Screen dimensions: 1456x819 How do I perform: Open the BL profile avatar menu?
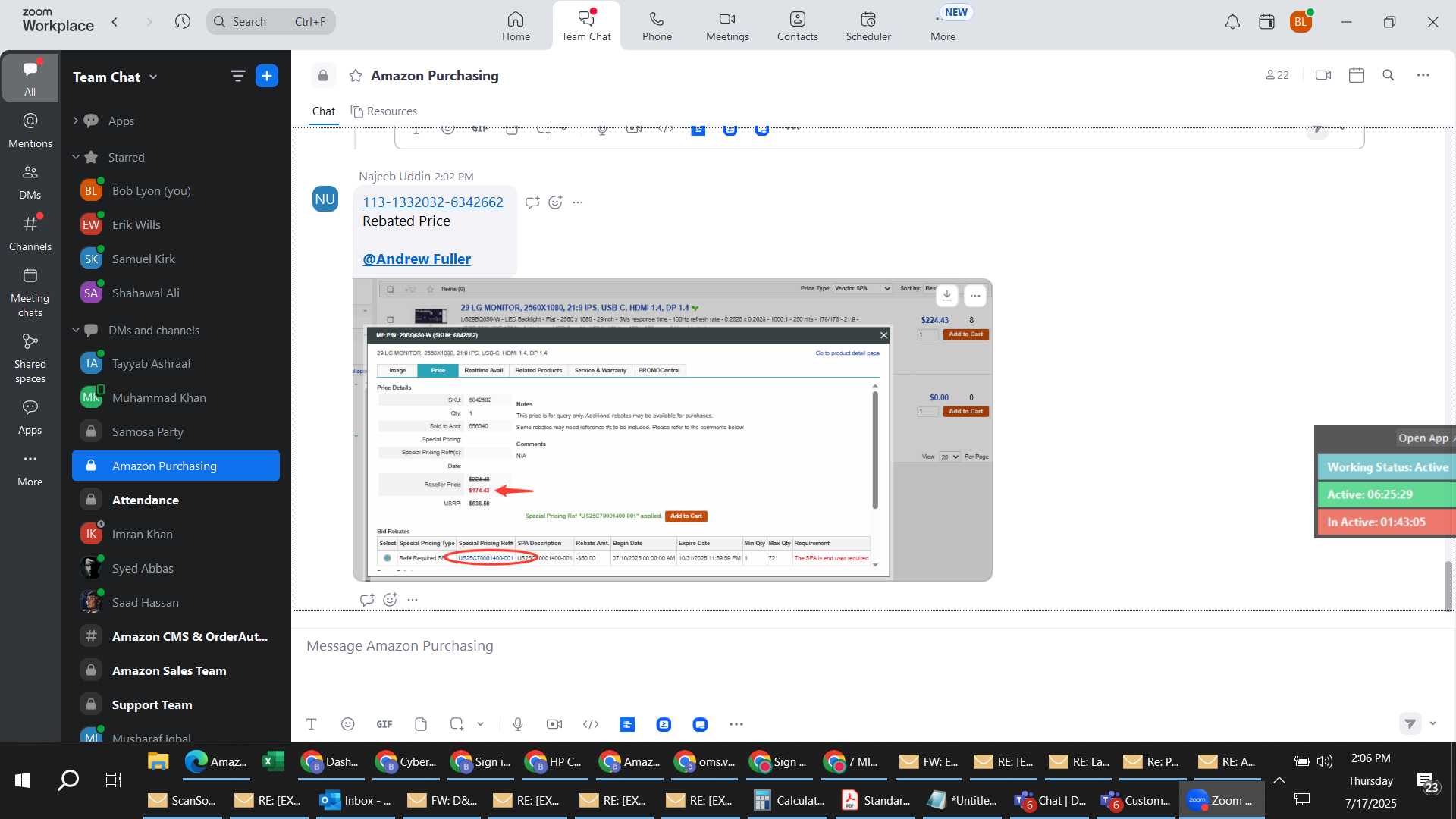click(x=1301, y=22)
